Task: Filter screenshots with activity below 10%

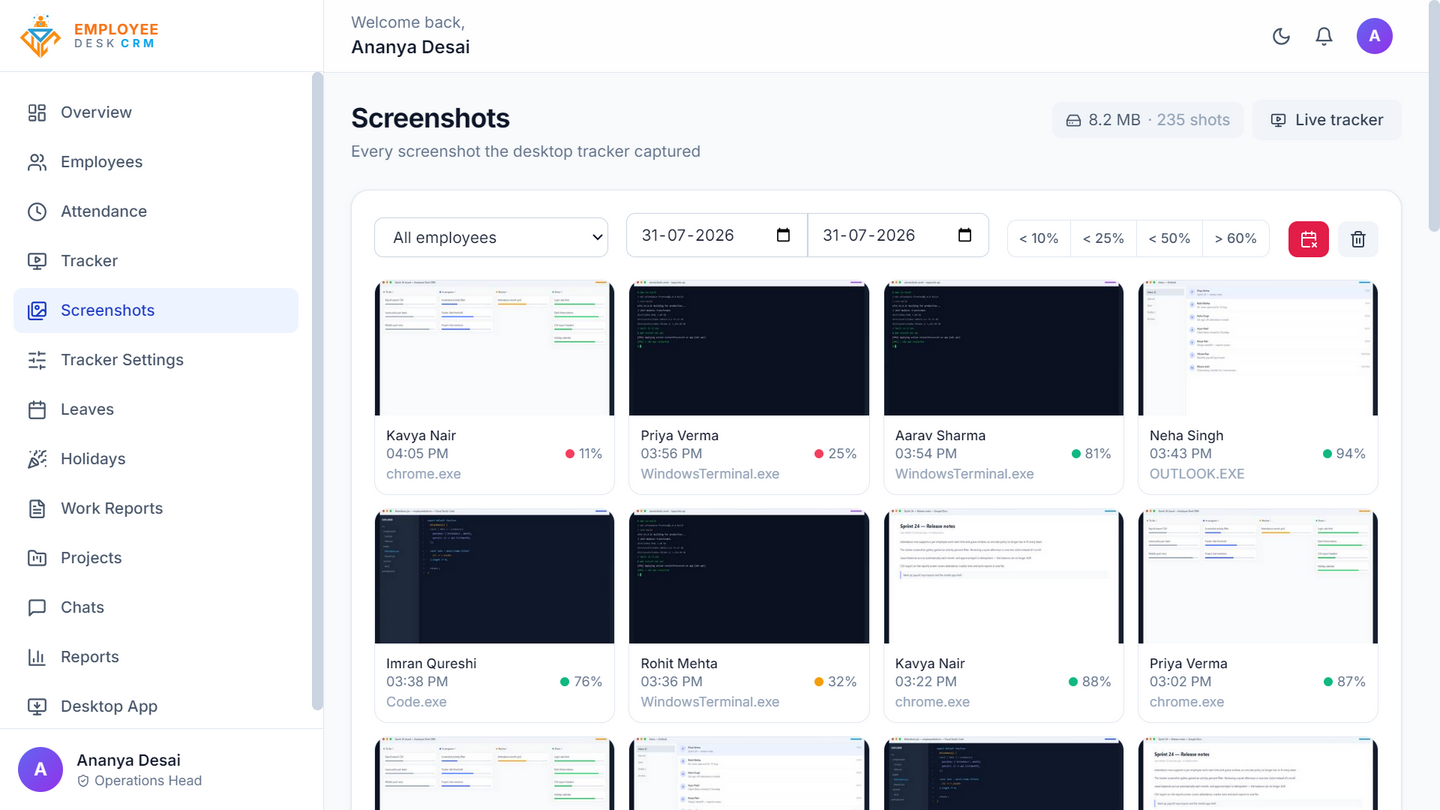Action: 1039,238
